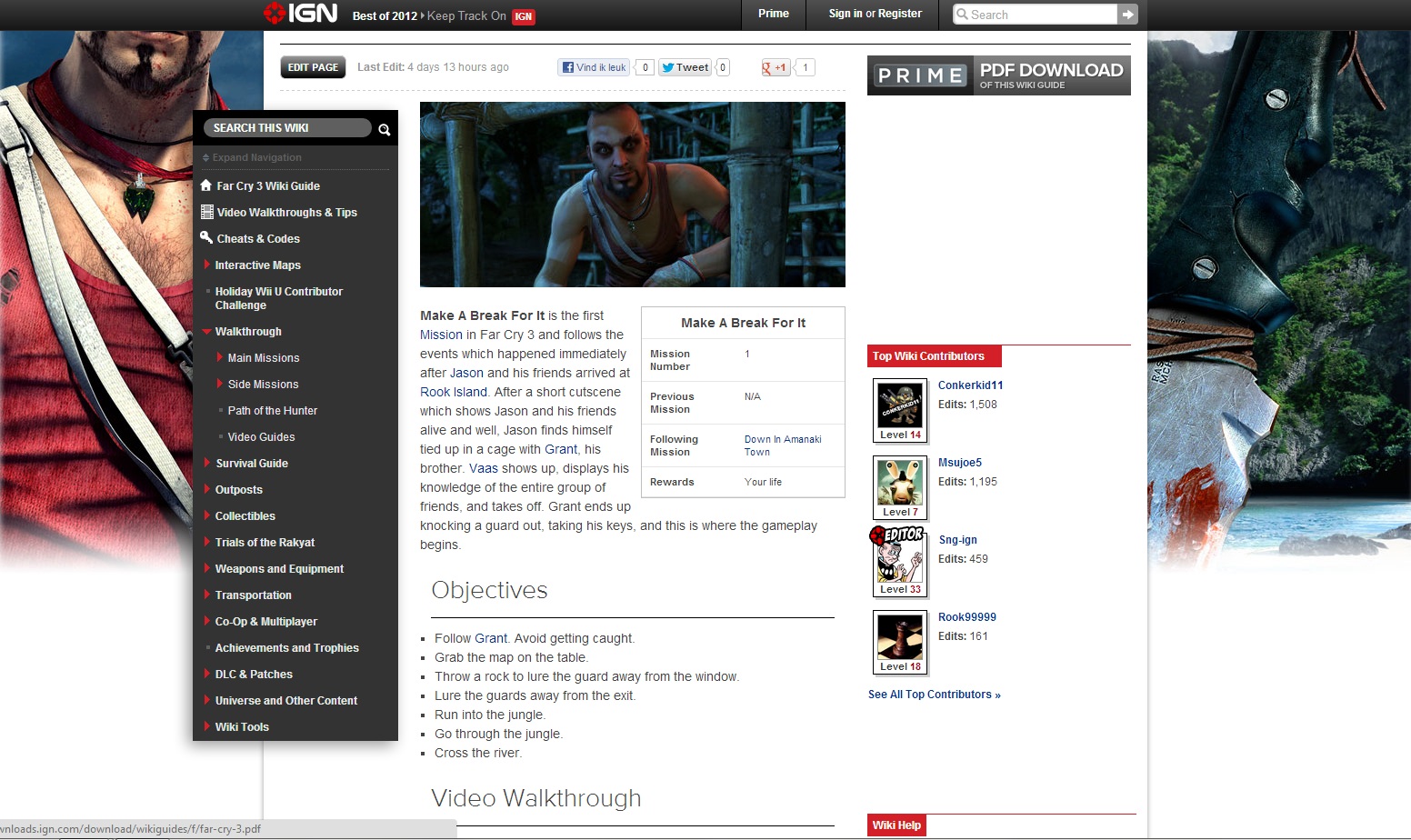Click the Tweet button
This screenshot has width=1411, height=840.
(685, 67)
